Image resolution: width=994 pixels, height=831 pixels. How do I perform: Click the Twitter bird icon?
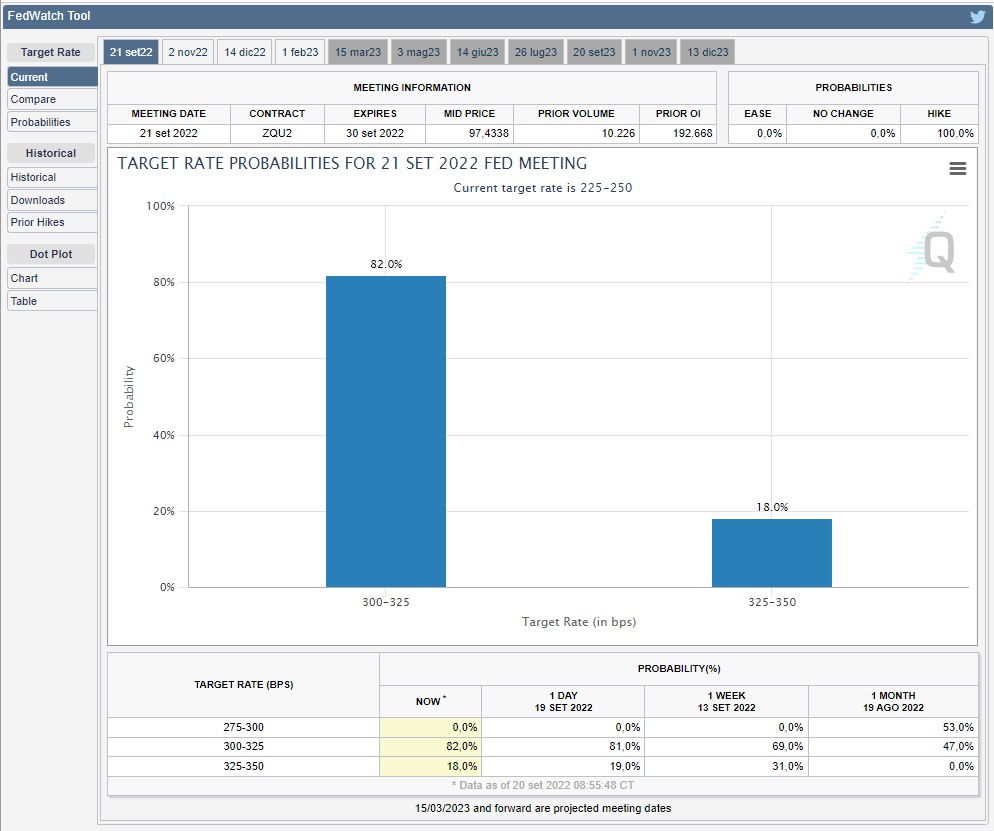(978, 16)
